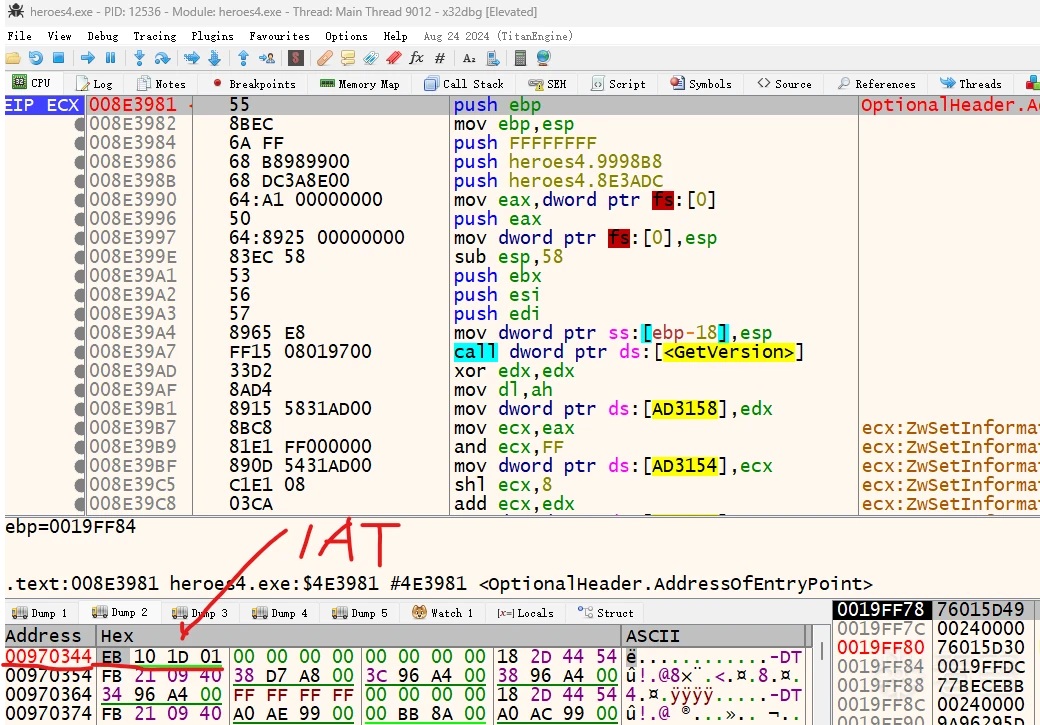Open the File menu
Screen dimensions: 1040x725
coord(19,36)
